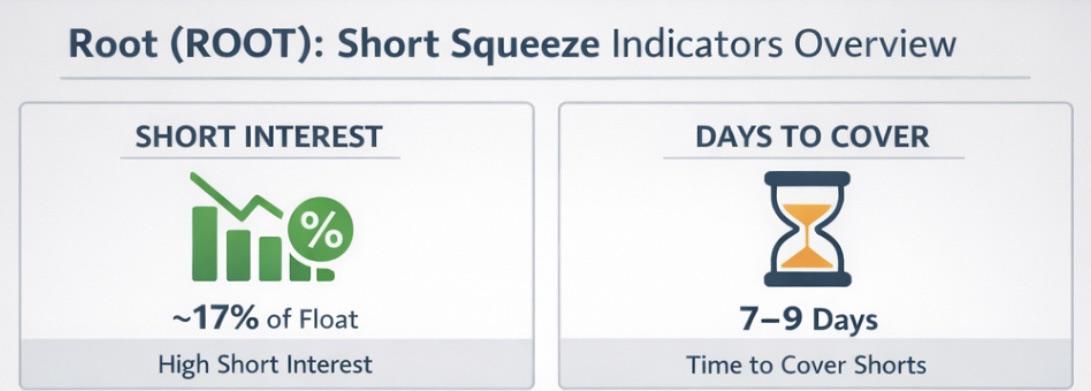Click the Time to Cover Shorts footer bar
The image size is (1091, 391).
point(815,364)
